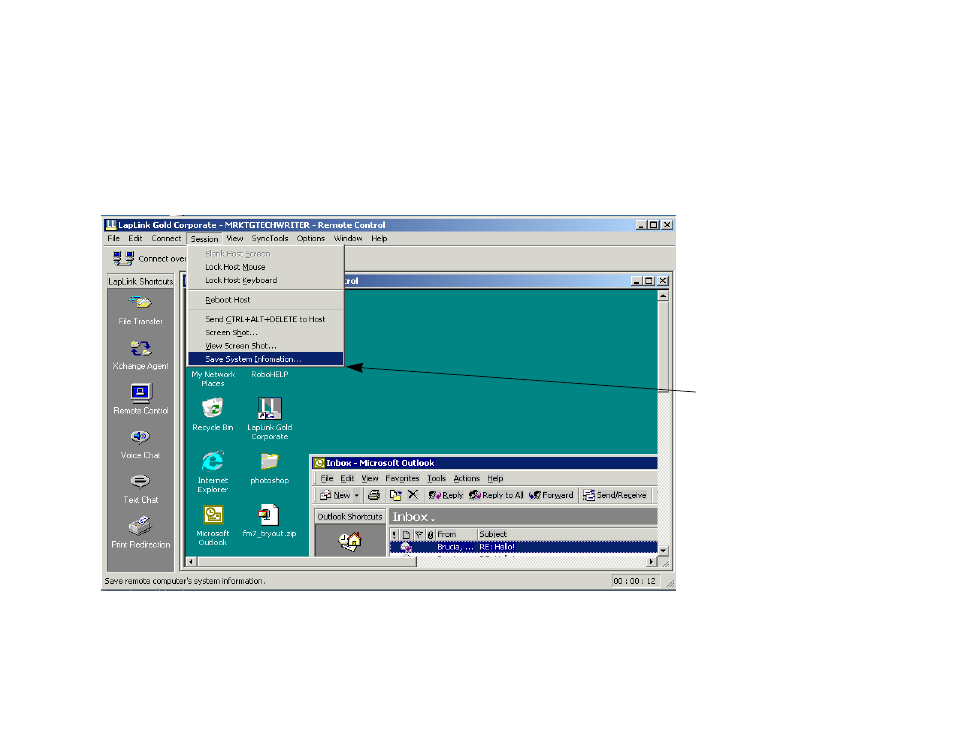Select Lock Host Mouse menu entry

266,267
